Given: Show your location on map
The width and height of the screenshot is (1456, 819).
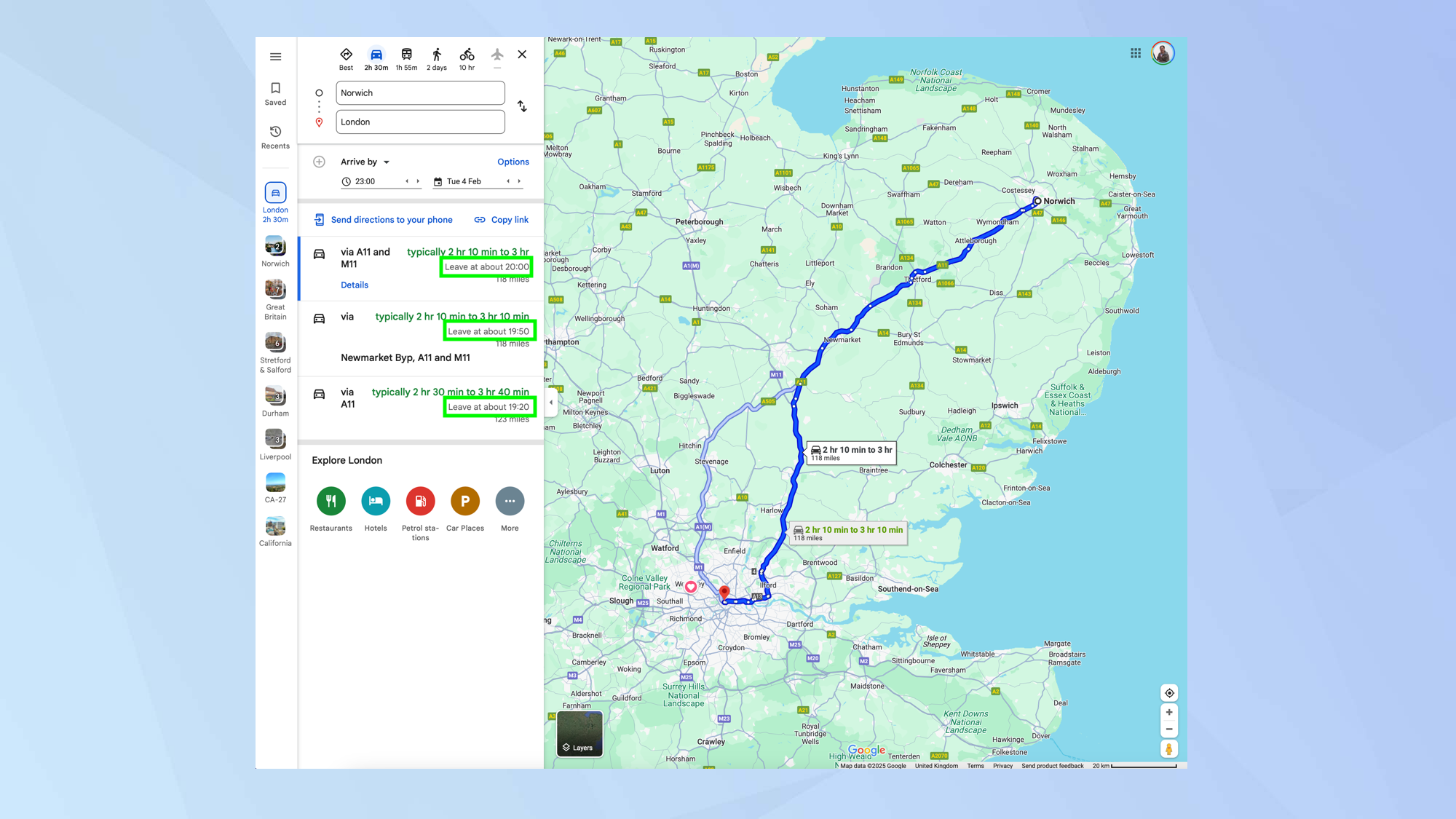Looking at the screenshot, I should coord(1169,693).
